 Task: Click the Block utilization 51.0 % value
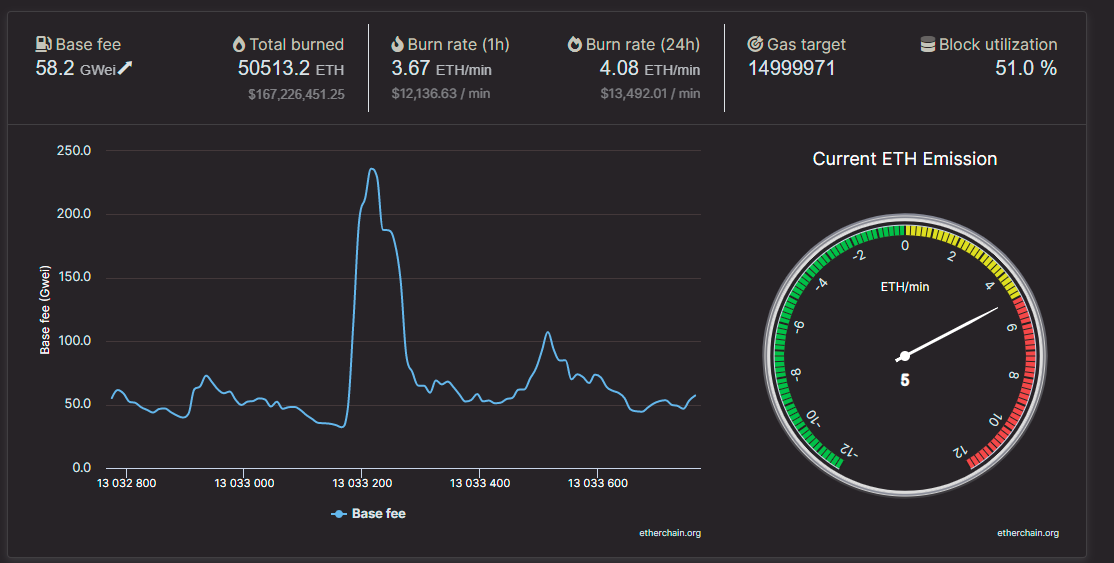(x=1026, y=68)
